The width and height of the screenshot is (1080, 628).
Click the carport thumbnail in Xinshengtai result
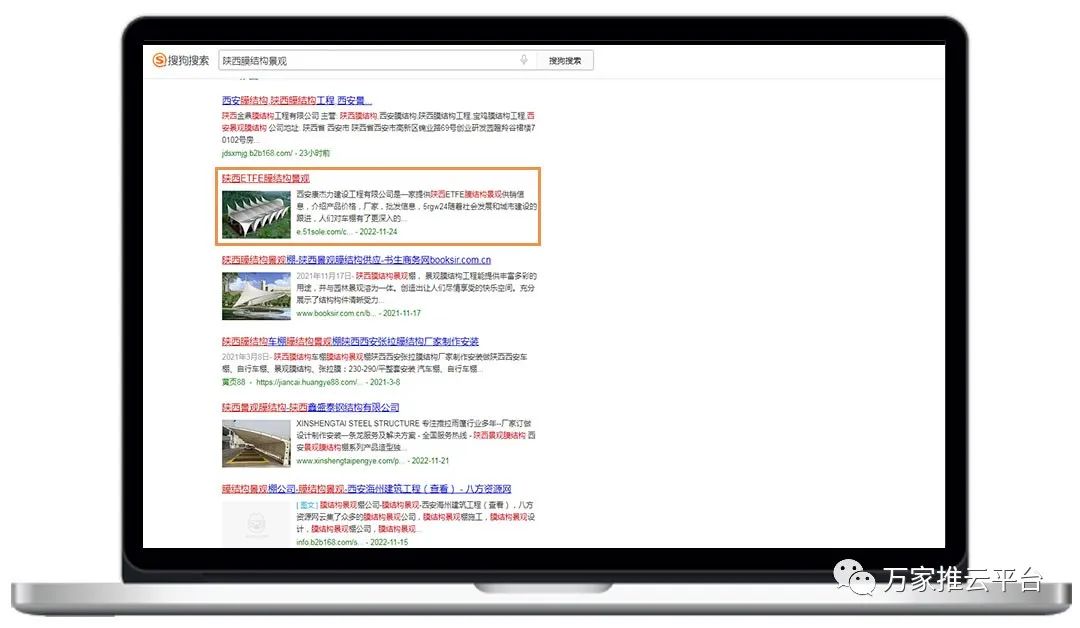click(256, 443)
